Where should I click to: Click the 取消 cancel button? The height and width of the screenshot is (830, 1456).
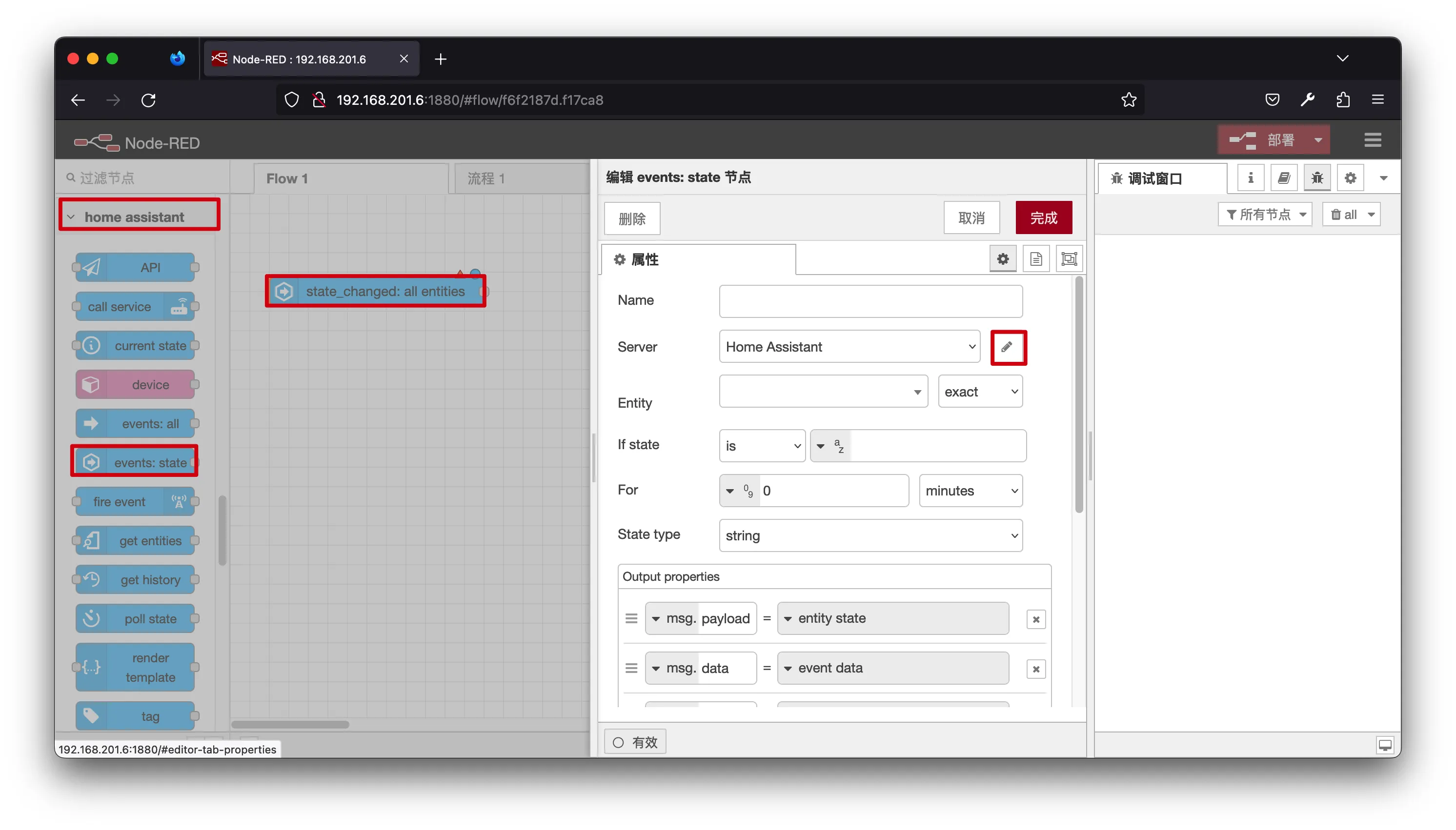tap(971, 217)
